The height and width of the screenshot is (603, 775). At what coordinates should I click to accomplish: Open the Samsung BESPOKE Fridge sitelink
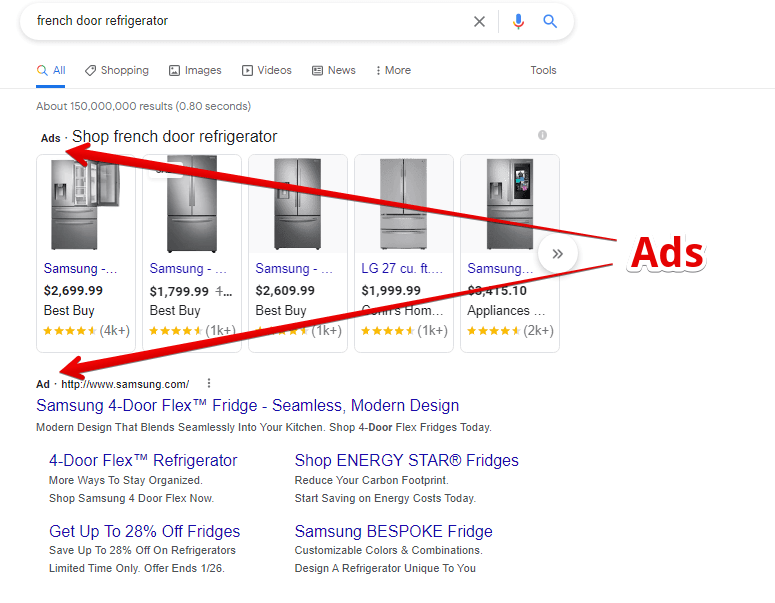coord(393,531)
